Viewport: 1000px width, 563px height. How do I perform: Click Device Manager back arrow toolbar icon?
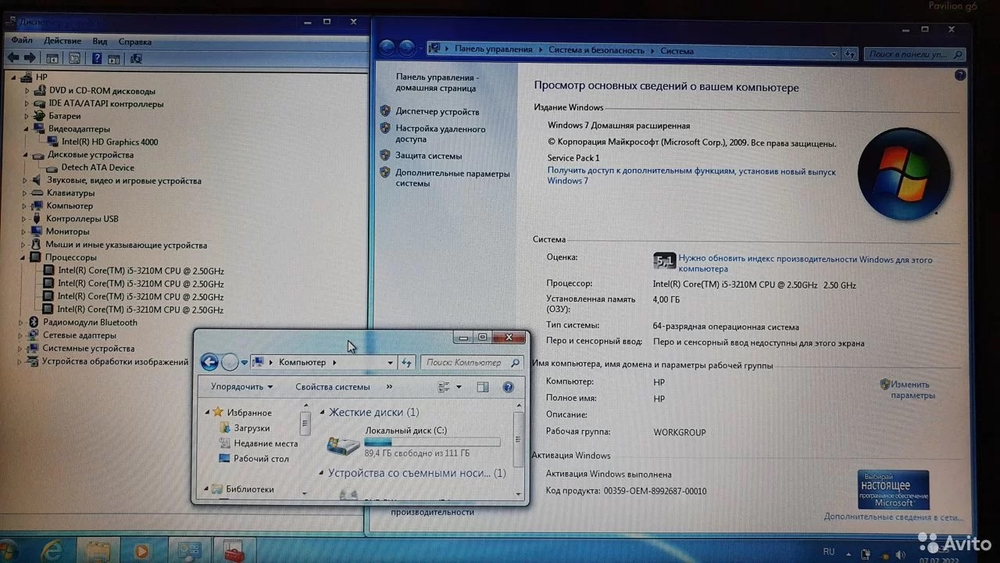point(13,58)
